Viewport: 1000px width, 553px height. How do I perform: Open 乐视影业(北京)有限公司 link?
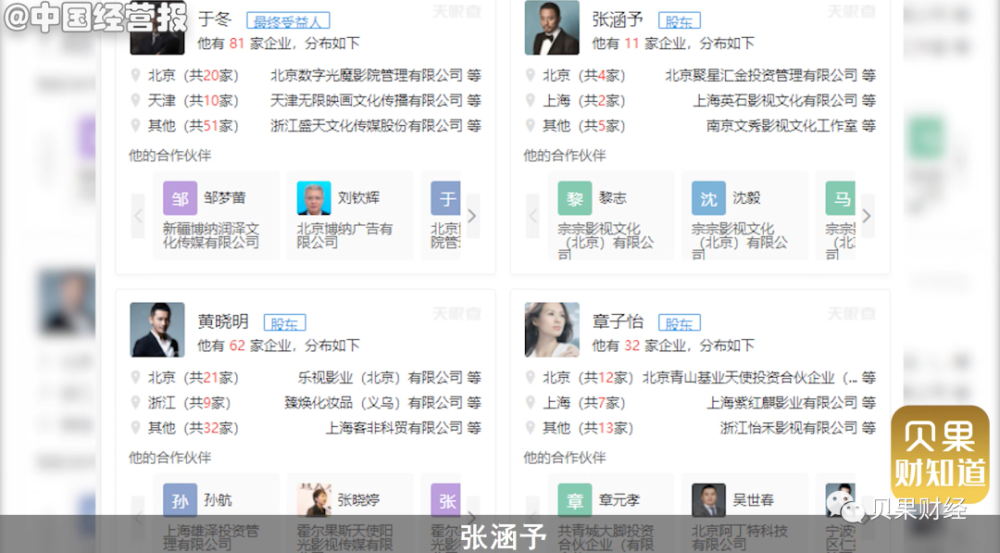(381, 378)
